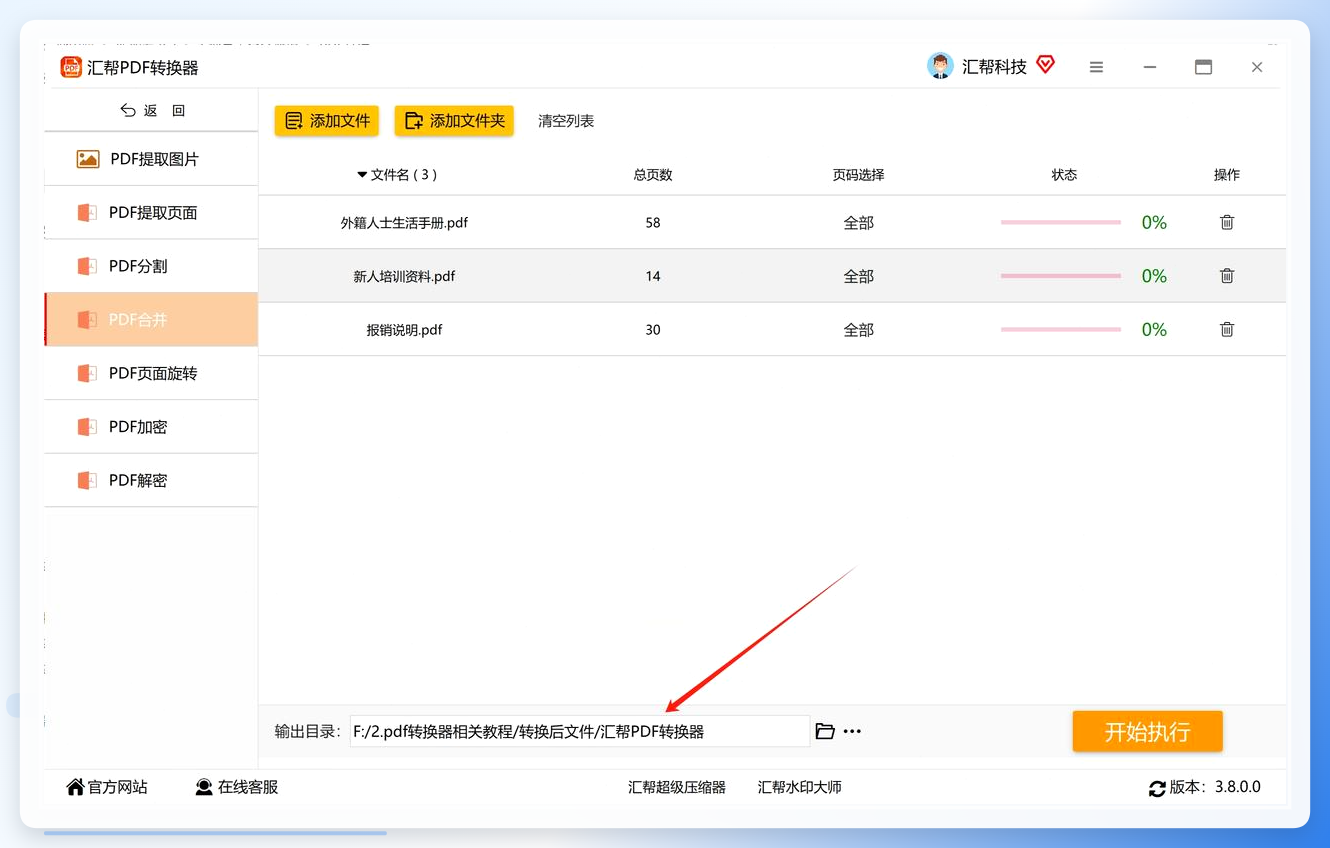Viewport: 1330px width, 848px height.
Task: Go back using 返回 button
Action: click(x=152, y=110)
